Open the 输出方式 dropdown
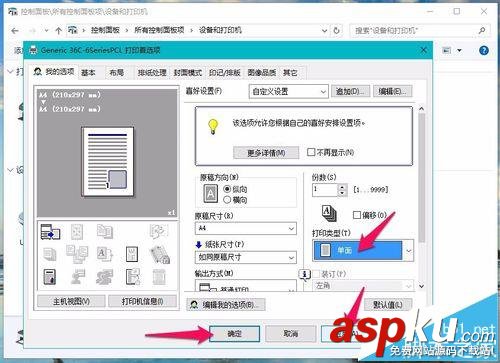The height and width of the screenshot is (363, 500). (x=246, y=286)
